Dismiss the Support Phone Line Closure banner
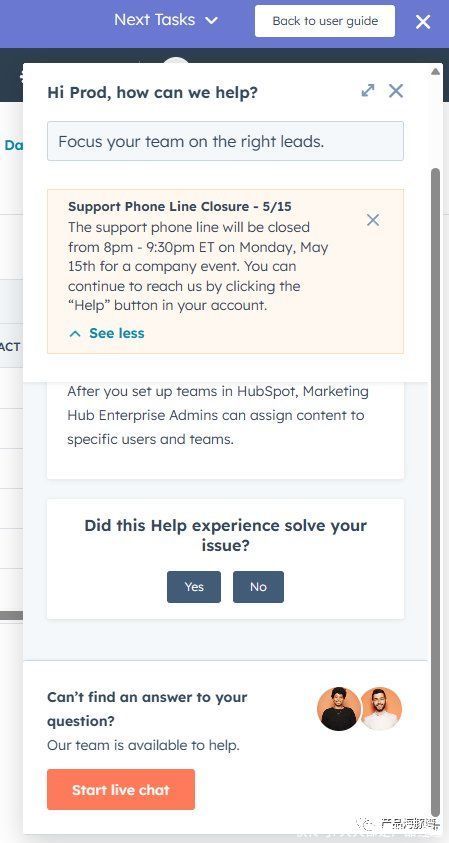The image size is (449, 843). [x=373, y=220]
